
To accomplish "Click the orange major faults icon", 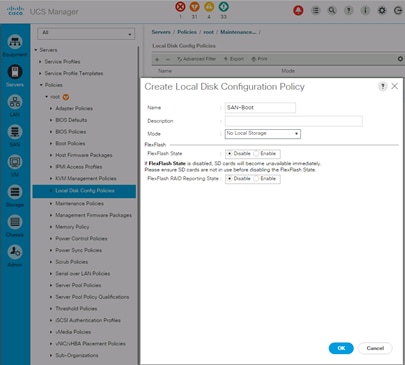I will pyautogui.click(x=194, y=7).
